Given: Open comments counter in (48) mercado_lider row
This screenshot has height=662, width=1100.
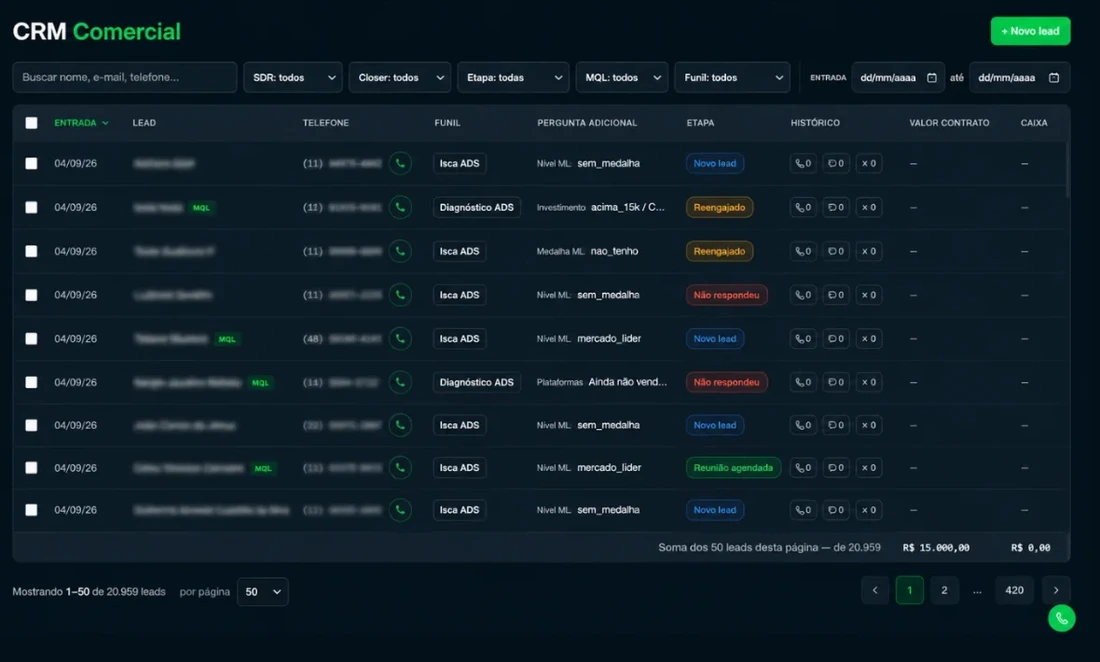Looking at the screenshot, I should pyautogui.click(x=836, y=339).
